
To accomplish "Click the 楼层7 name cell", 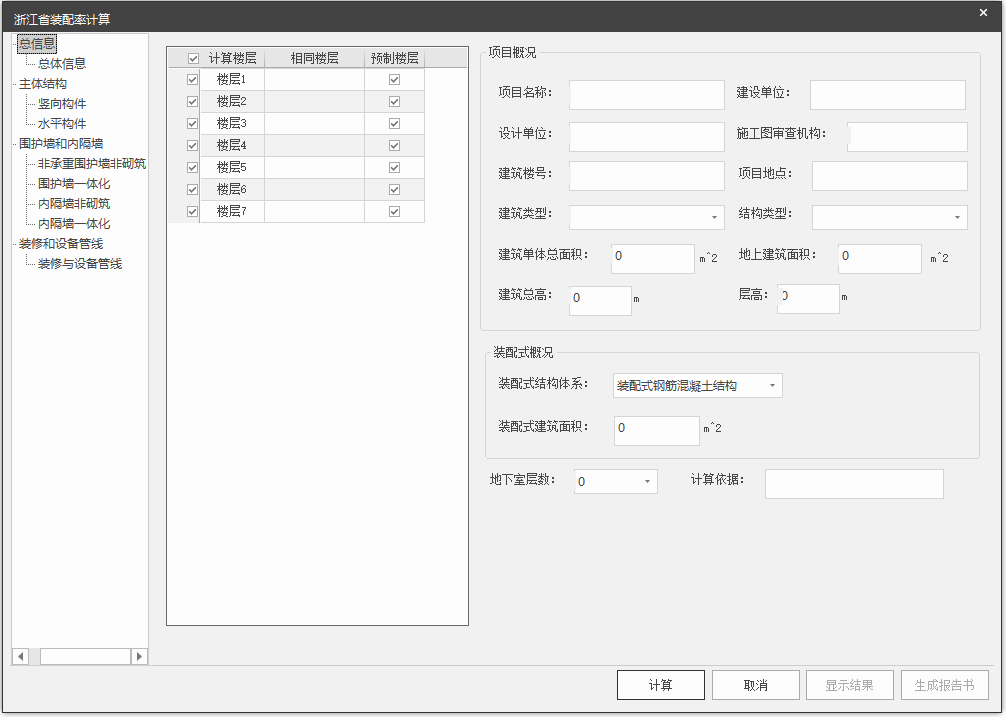I will [232, 211].
